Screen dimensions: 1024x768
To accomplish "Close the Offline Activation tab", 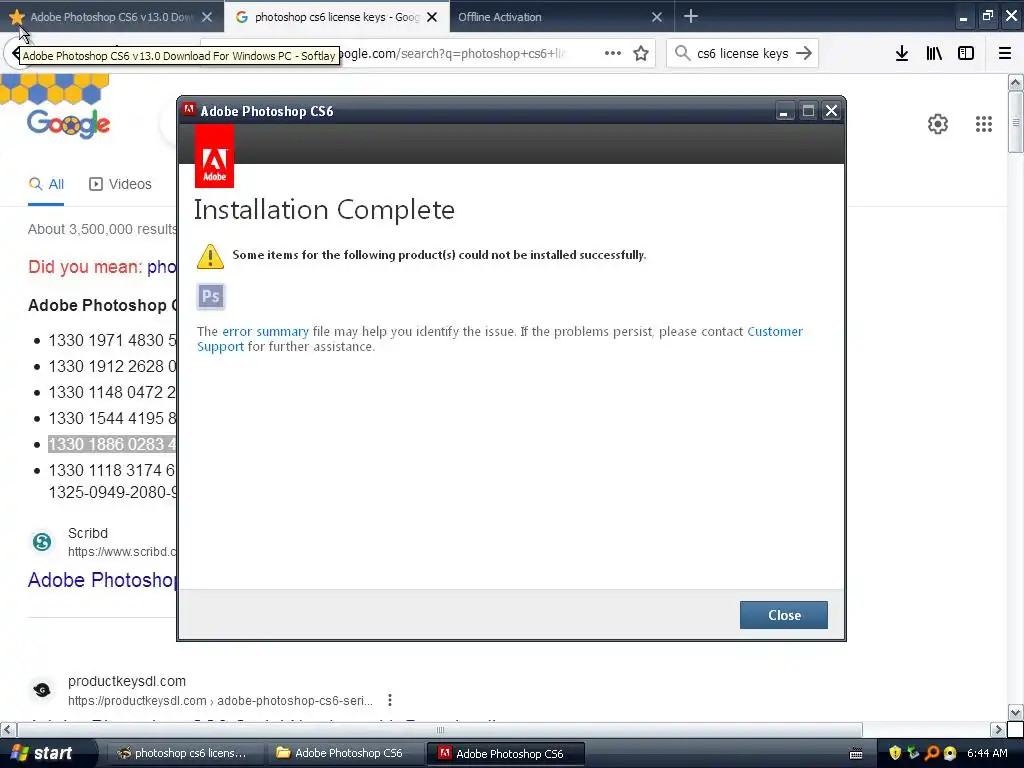I will pyautogui.click(x=657, y=17).
